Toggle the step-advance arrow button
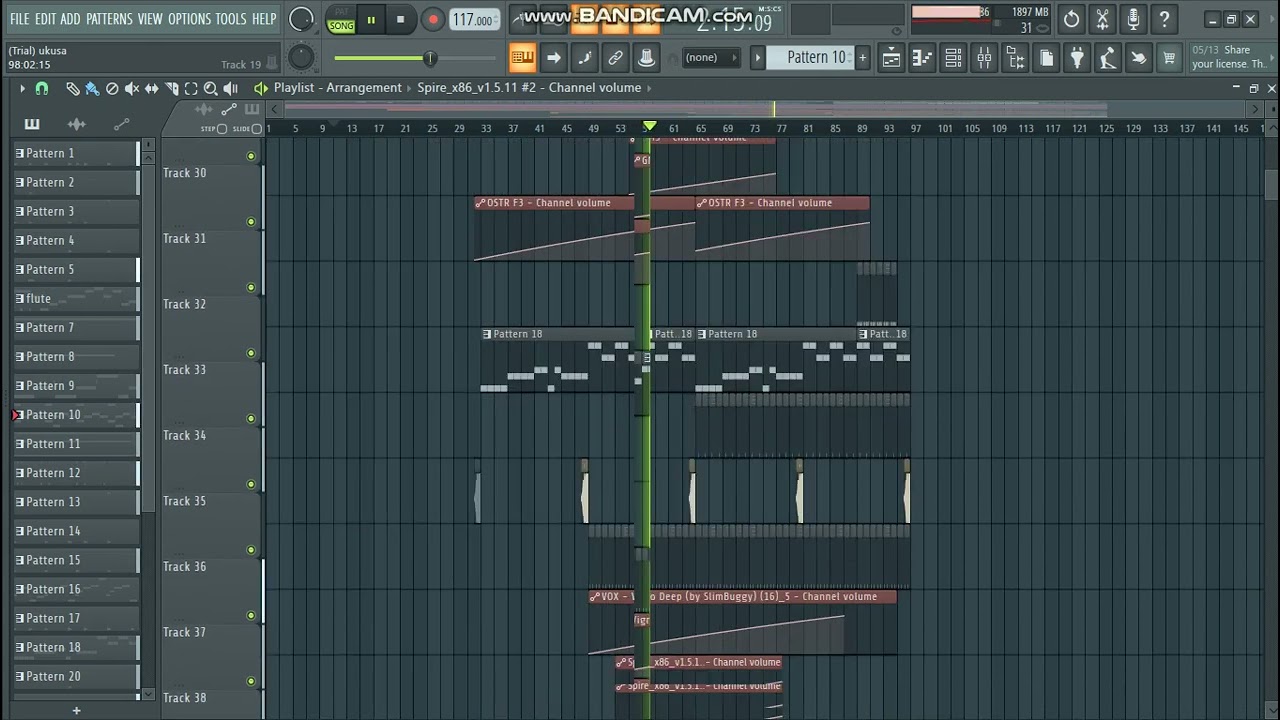The width and height of the screenshot is (1280, 720). point(553,58)
